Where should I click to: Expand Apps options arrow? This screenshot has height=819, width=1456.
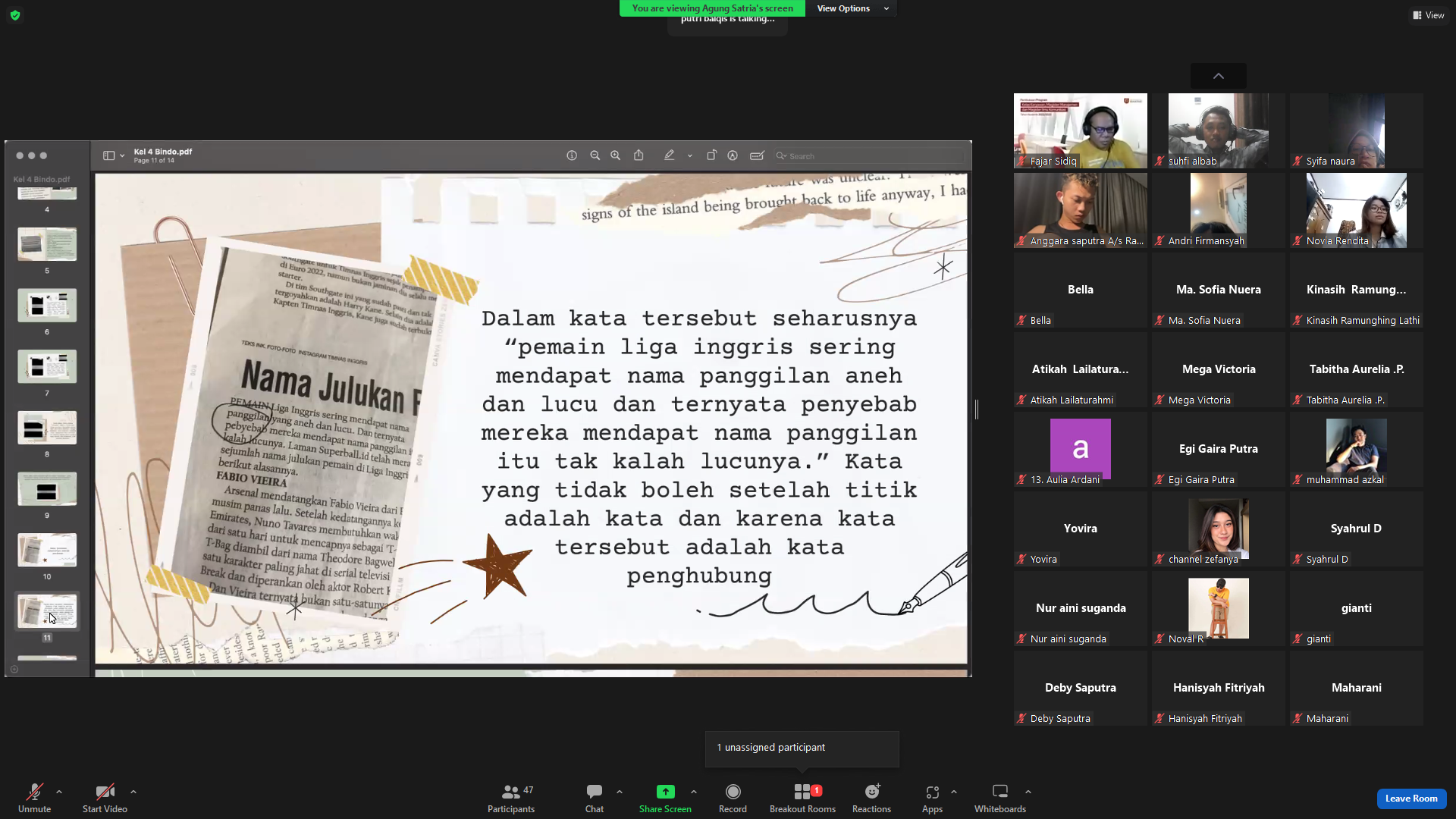[954, 792]
